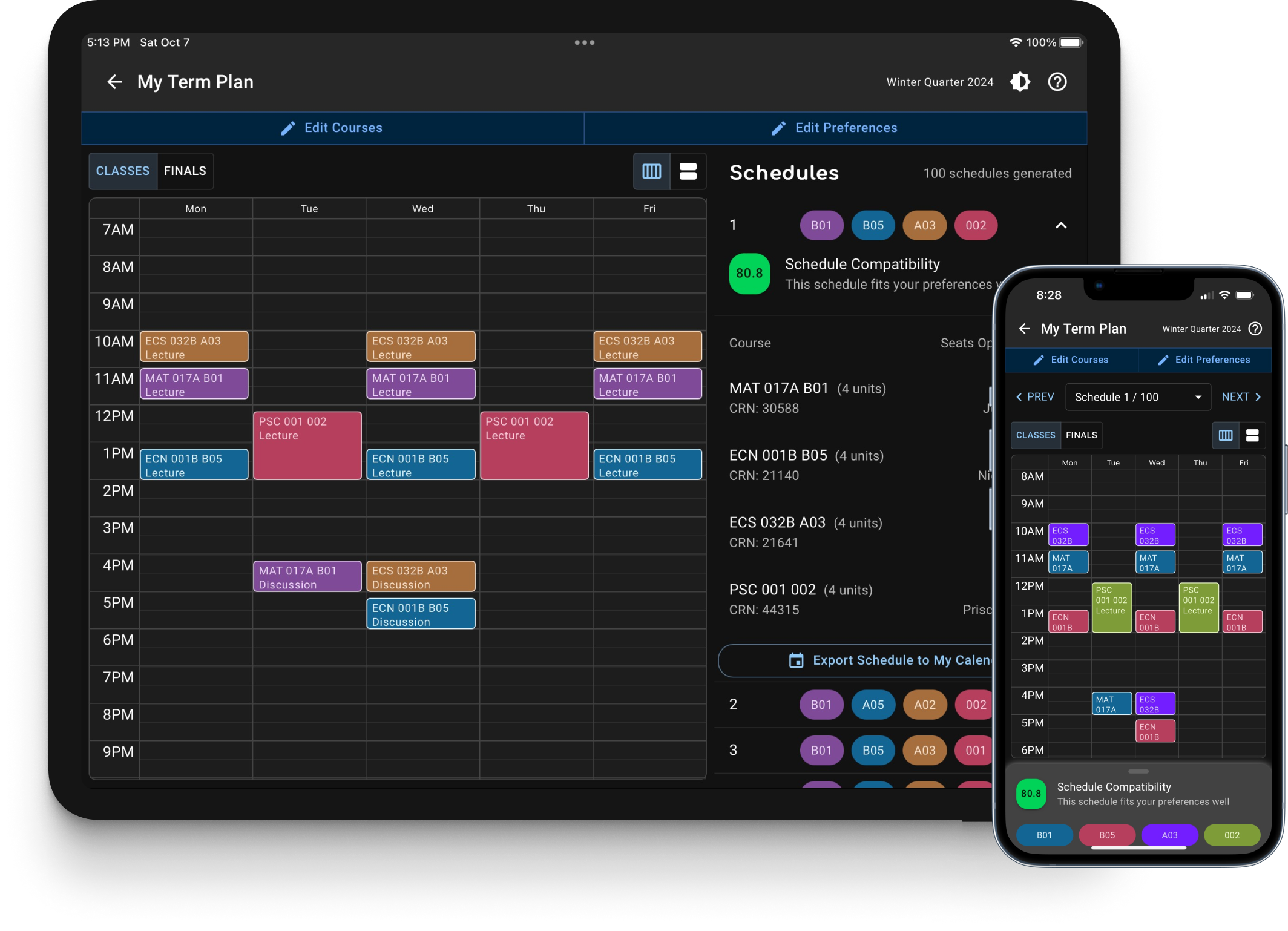Select the column calendar view icon
This screenshot has width=1288, height=931.
click(x=651, y=171)
